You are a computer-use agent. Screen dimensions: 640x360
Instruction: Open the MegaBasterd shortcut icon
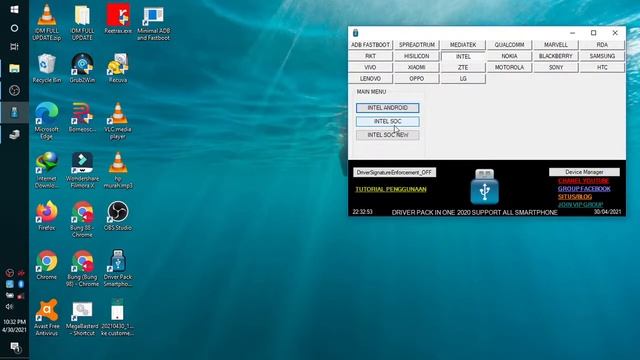[82, 318]
